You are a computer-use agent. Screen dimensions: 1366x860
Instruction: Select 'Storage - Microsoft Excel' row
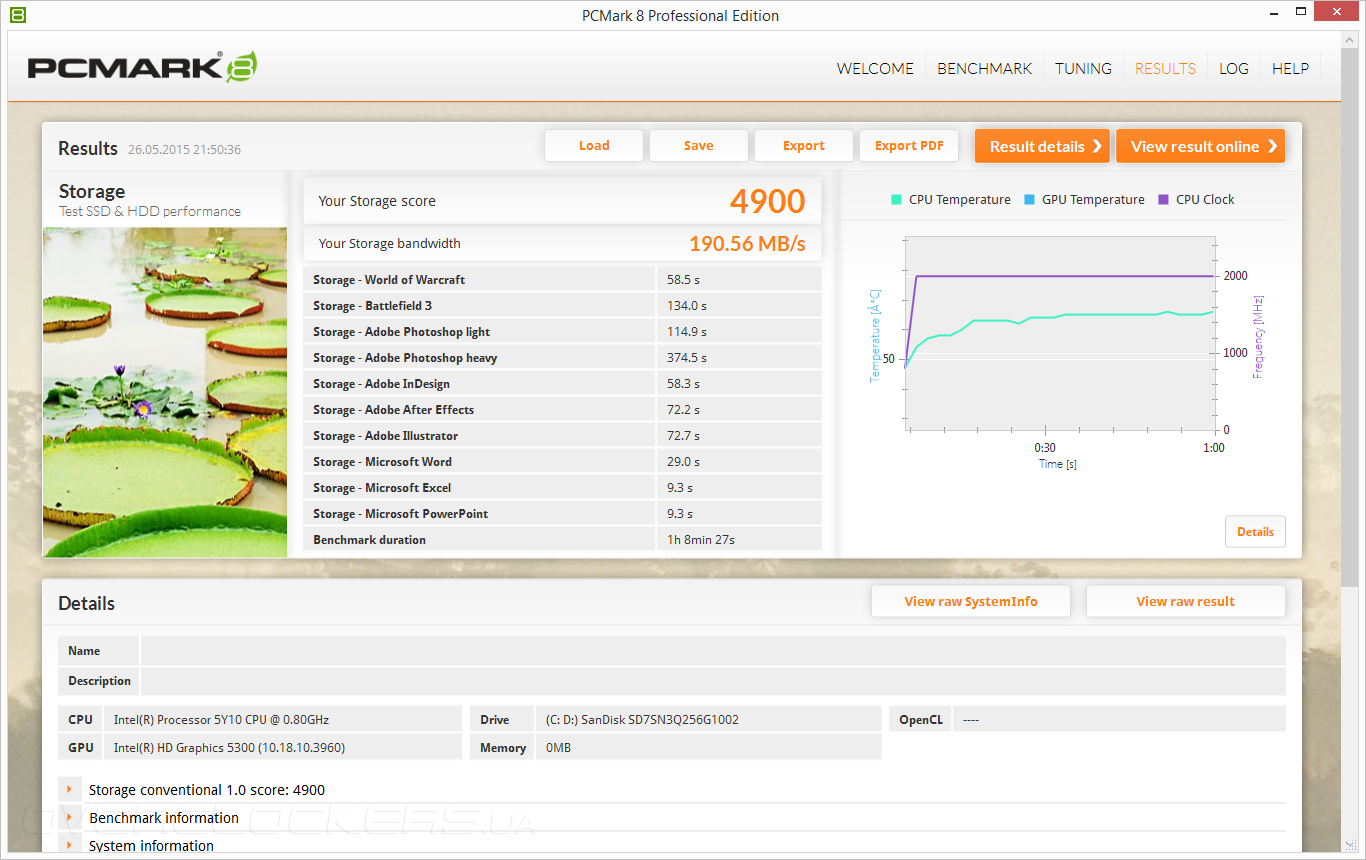[562, 488]
